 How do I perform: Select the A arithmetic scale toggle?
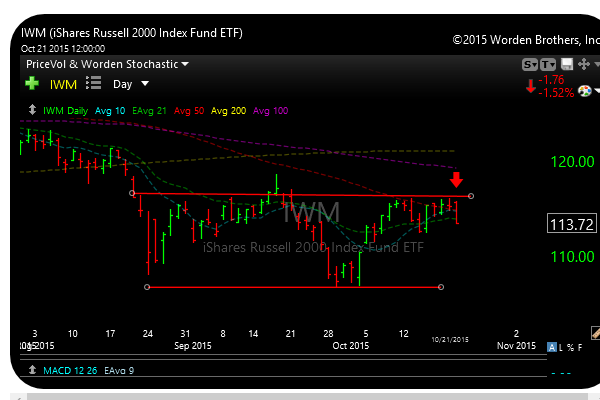click(551, 347)
